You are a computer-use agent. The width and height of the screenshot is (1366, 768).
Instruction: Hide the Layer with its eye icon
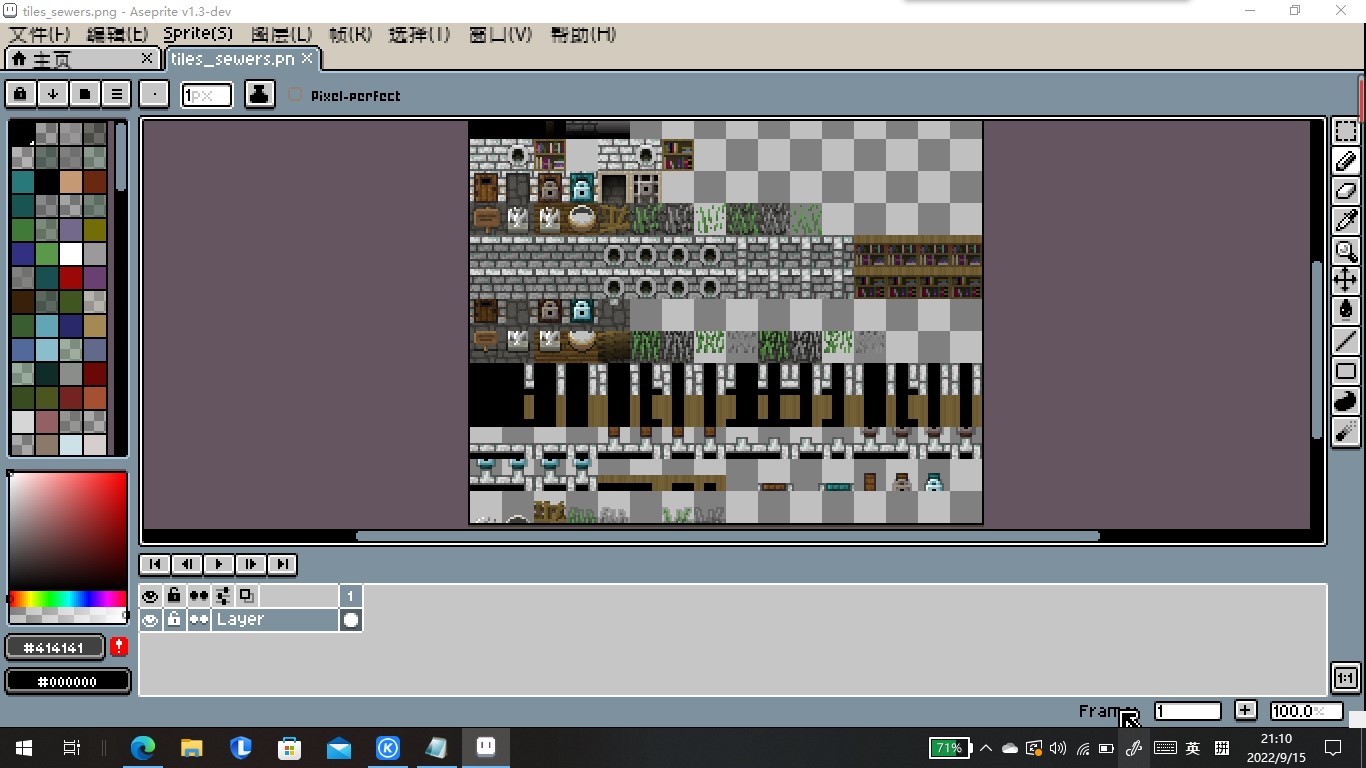[x=150, y=620]
